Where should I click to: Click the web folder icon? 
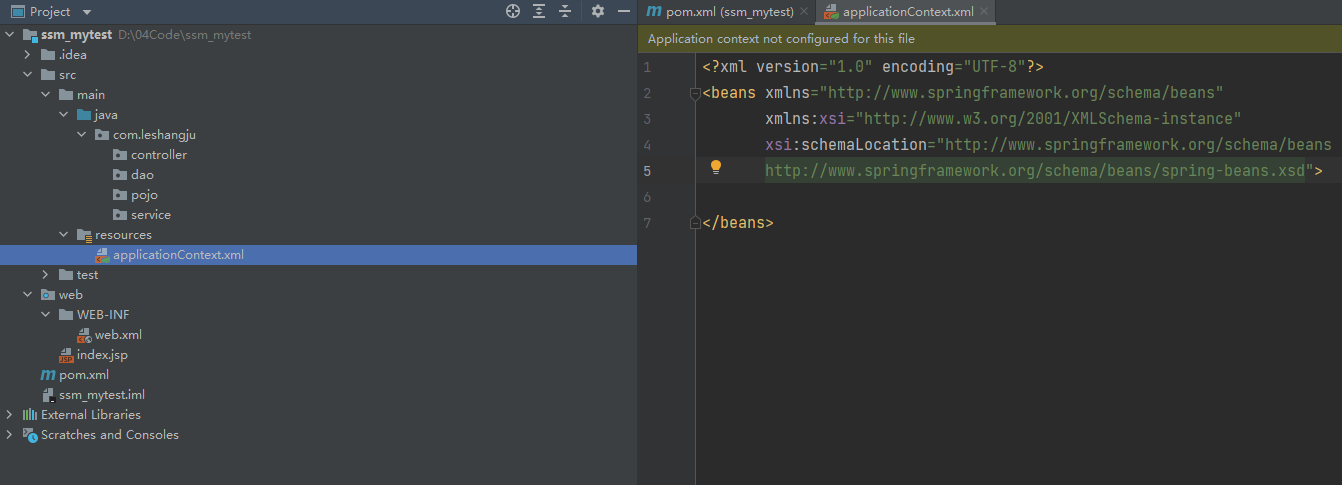[x=48, y=295]
